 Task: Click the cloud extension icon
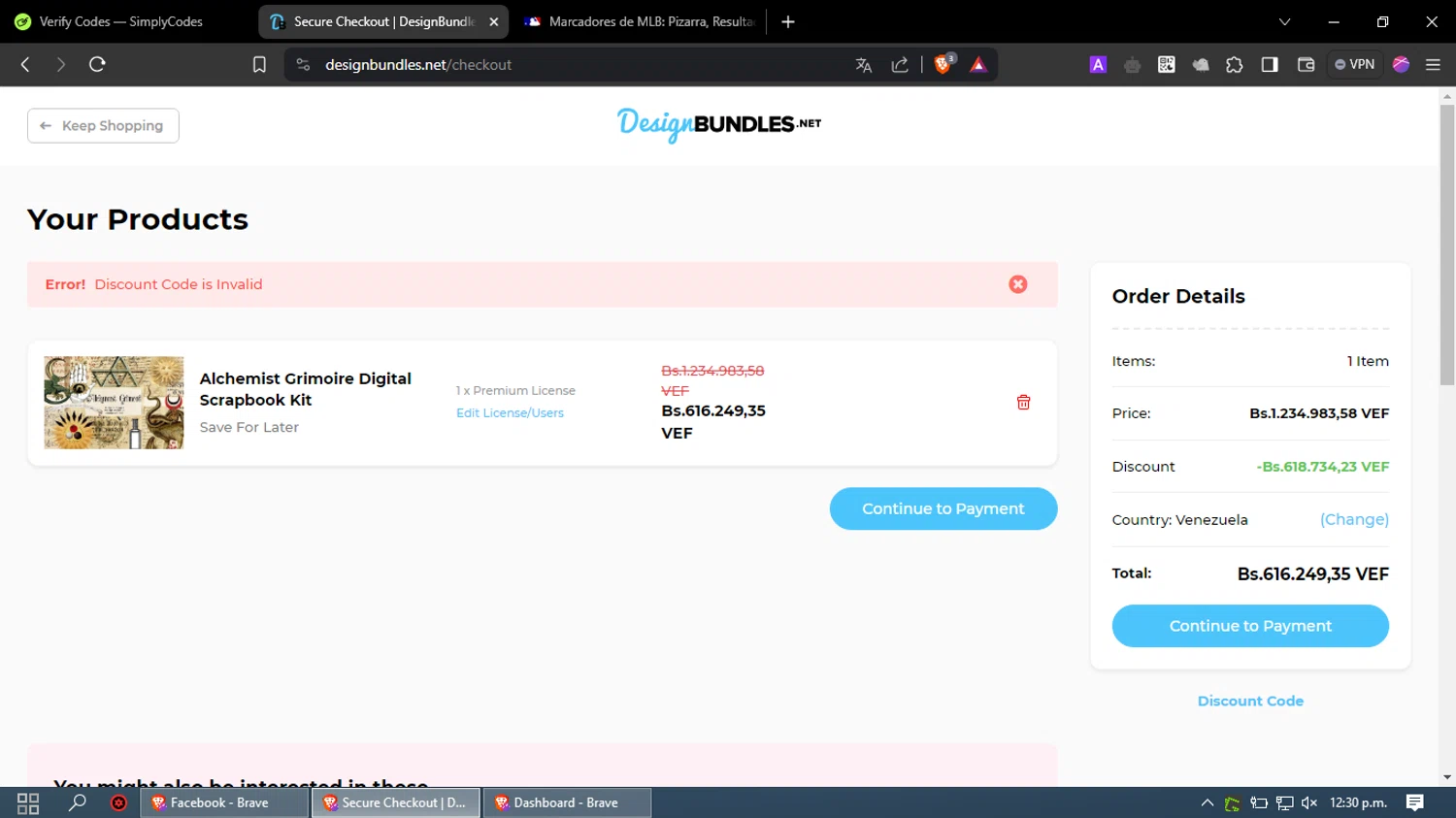1201,64
